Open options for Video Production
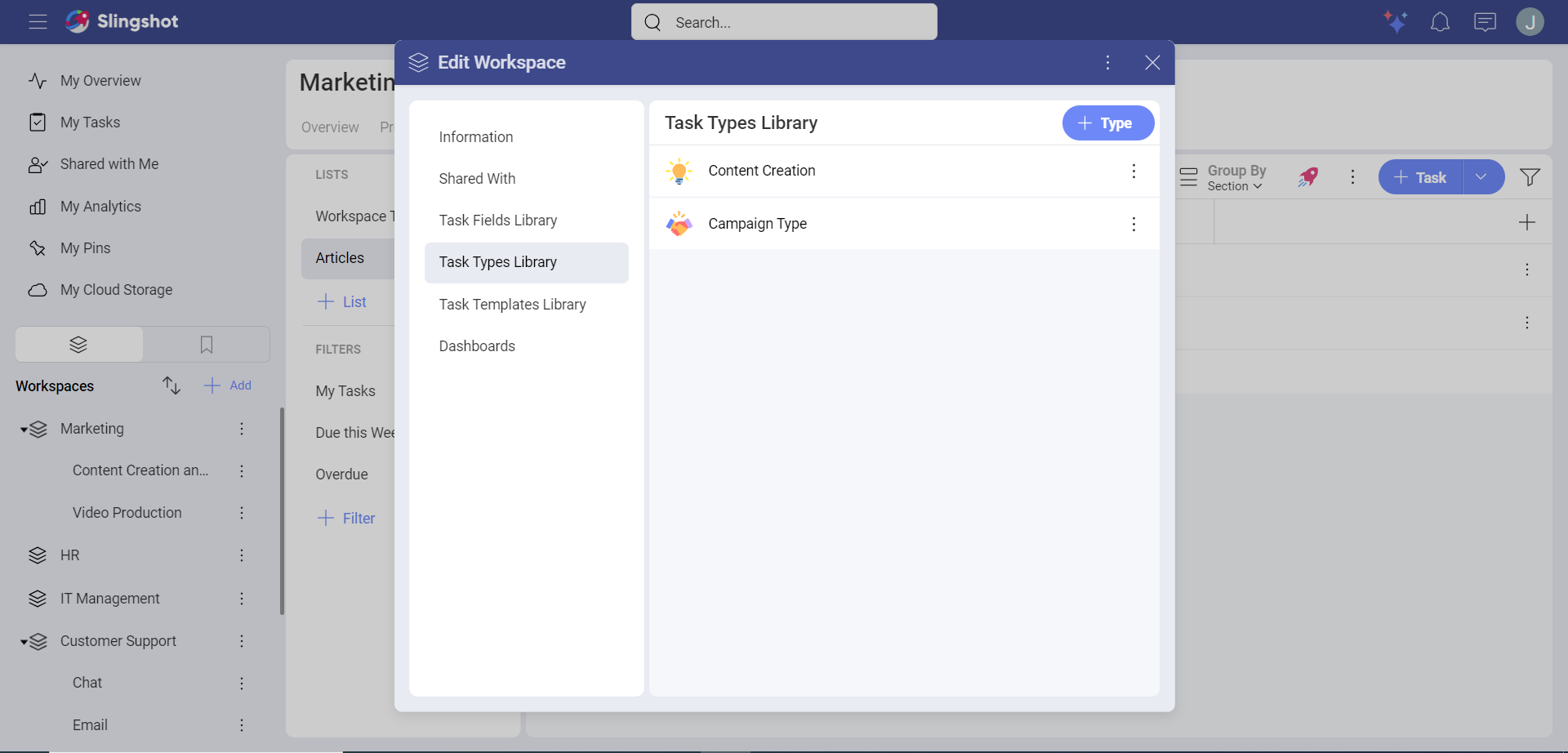 [242, 513]
